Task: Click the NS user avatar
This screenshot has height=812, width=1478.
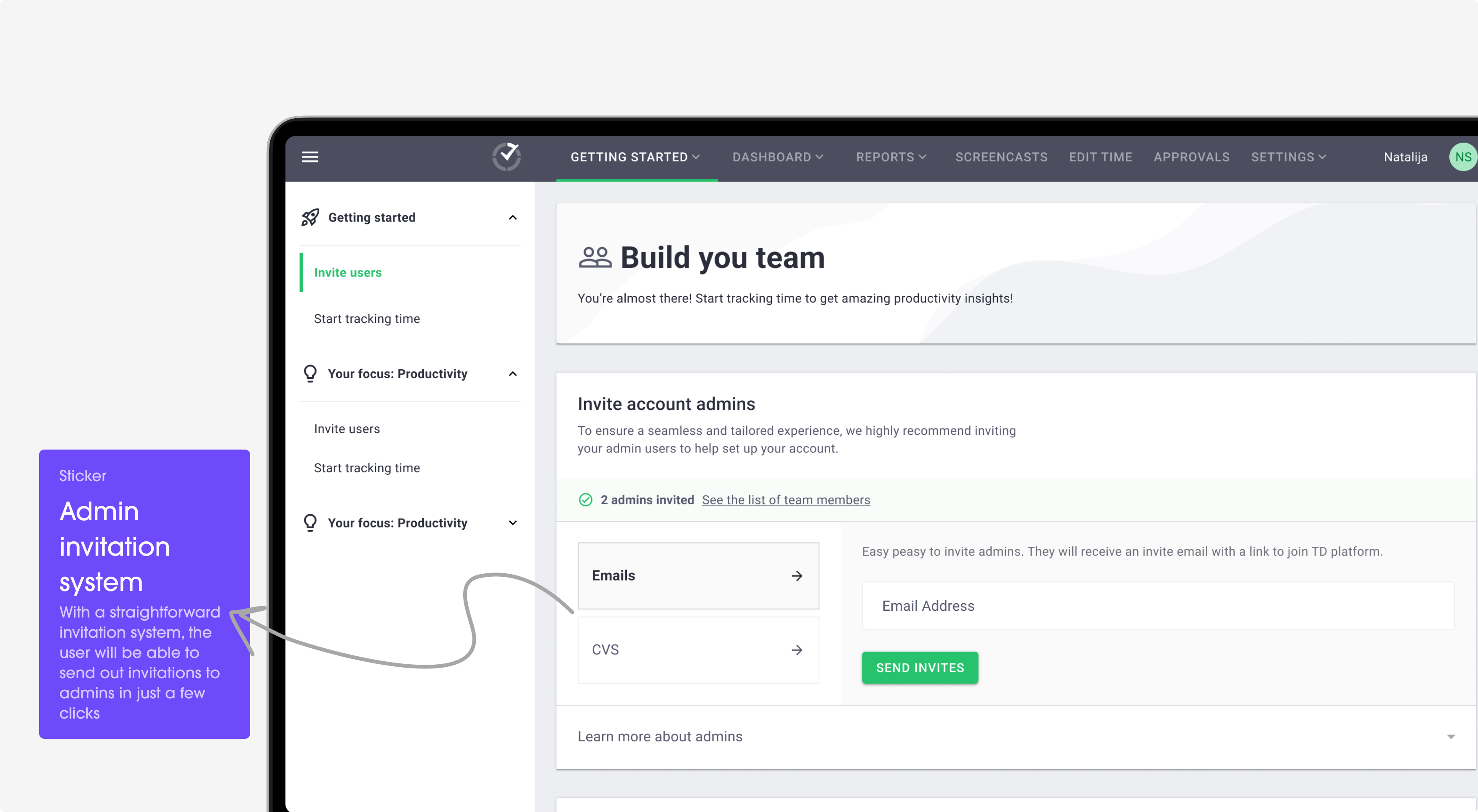Action: coord(1462,157)
